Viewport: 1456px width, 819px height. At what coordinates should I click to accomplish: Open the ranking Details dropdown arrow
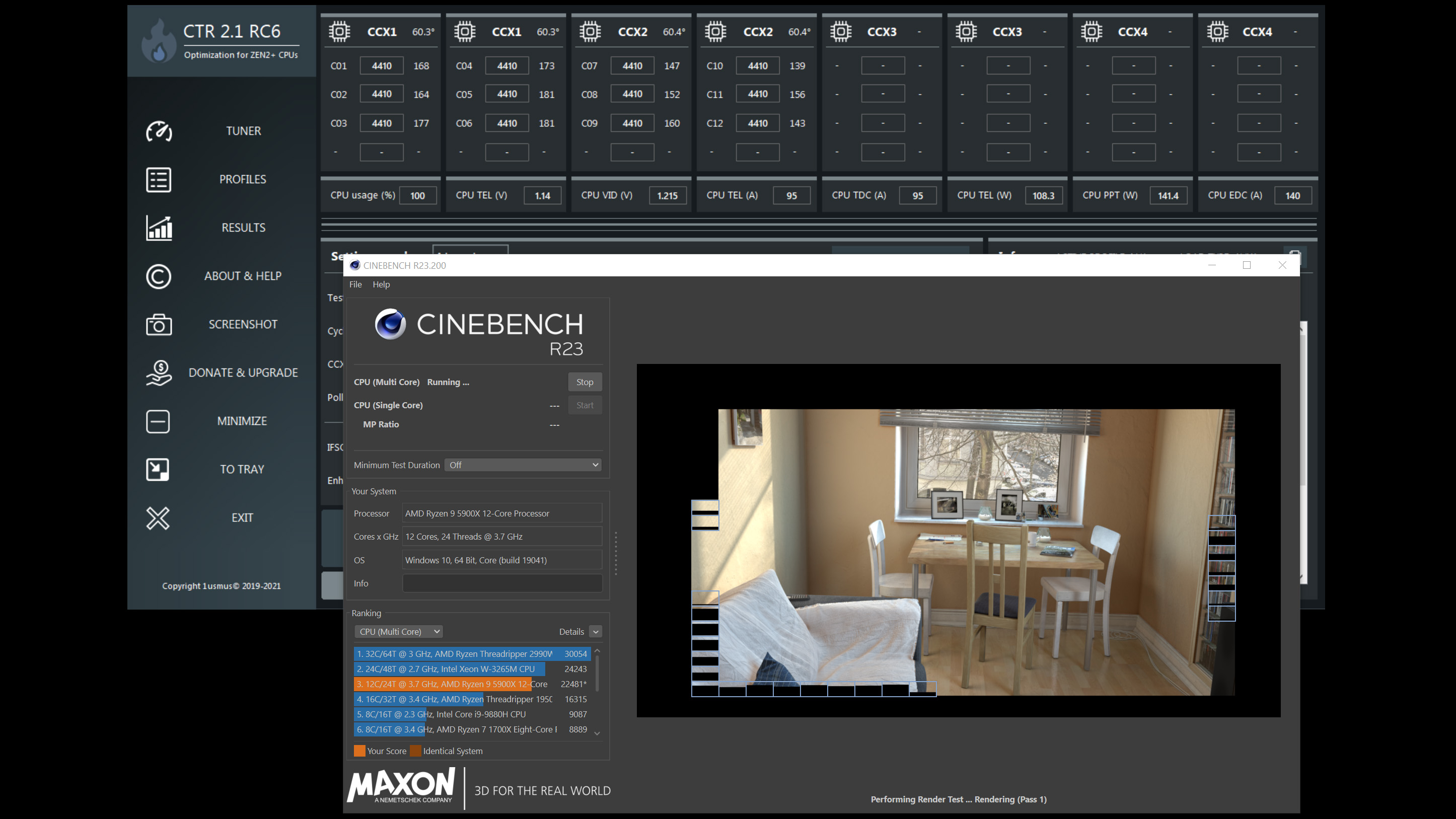tap(595, 631)
